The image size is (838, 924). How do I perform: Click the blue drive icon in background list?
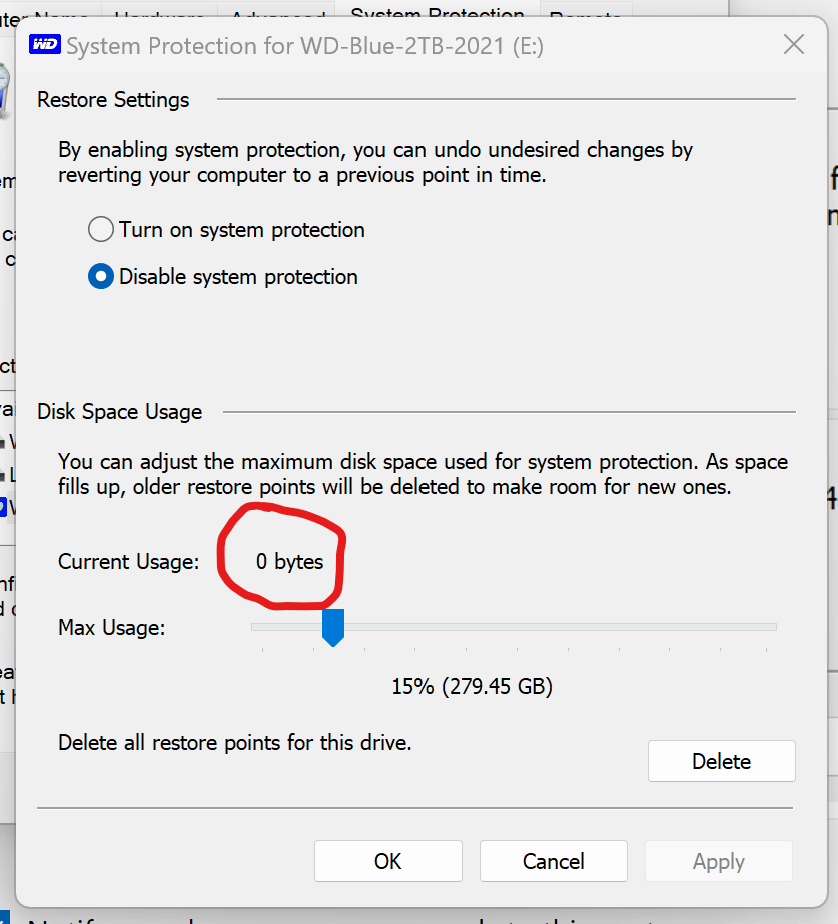3,507
